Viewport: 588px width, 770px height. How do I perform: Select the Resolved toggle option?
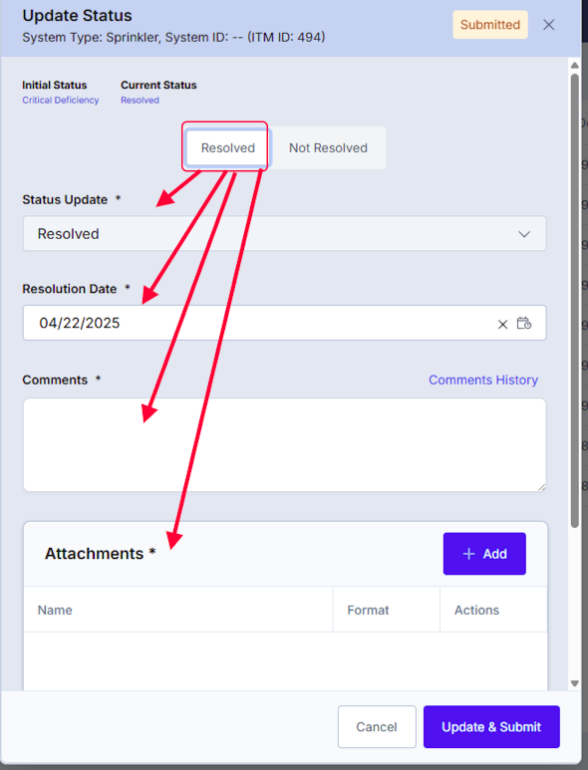click(227, 148)
